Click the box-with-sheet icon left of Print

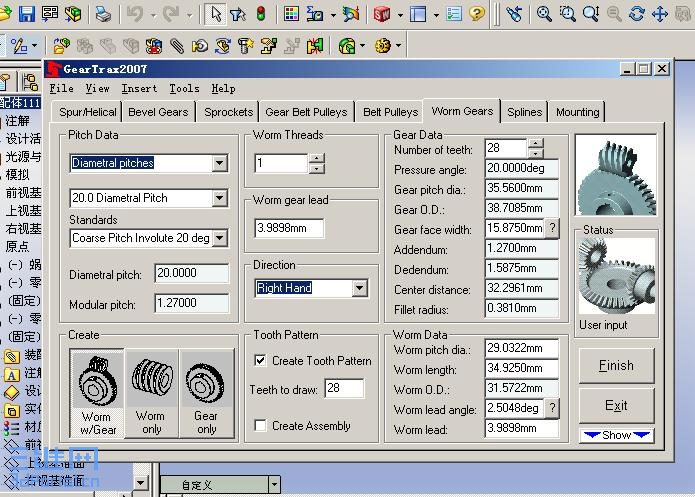coord(73,14)
